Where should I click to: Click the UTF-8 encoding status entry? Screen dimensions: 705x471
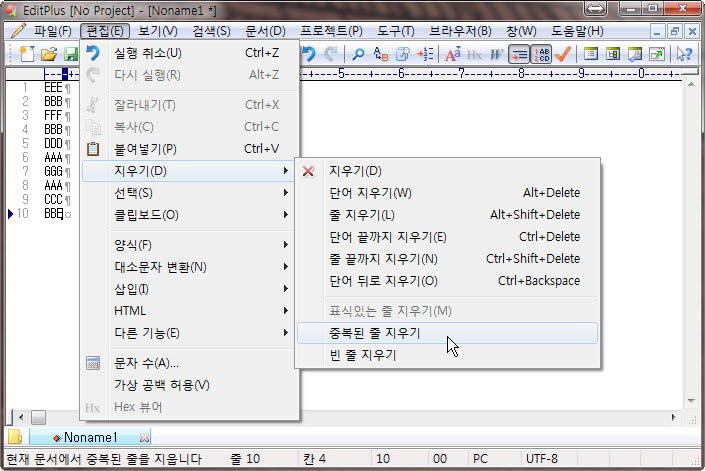(542, 459)
